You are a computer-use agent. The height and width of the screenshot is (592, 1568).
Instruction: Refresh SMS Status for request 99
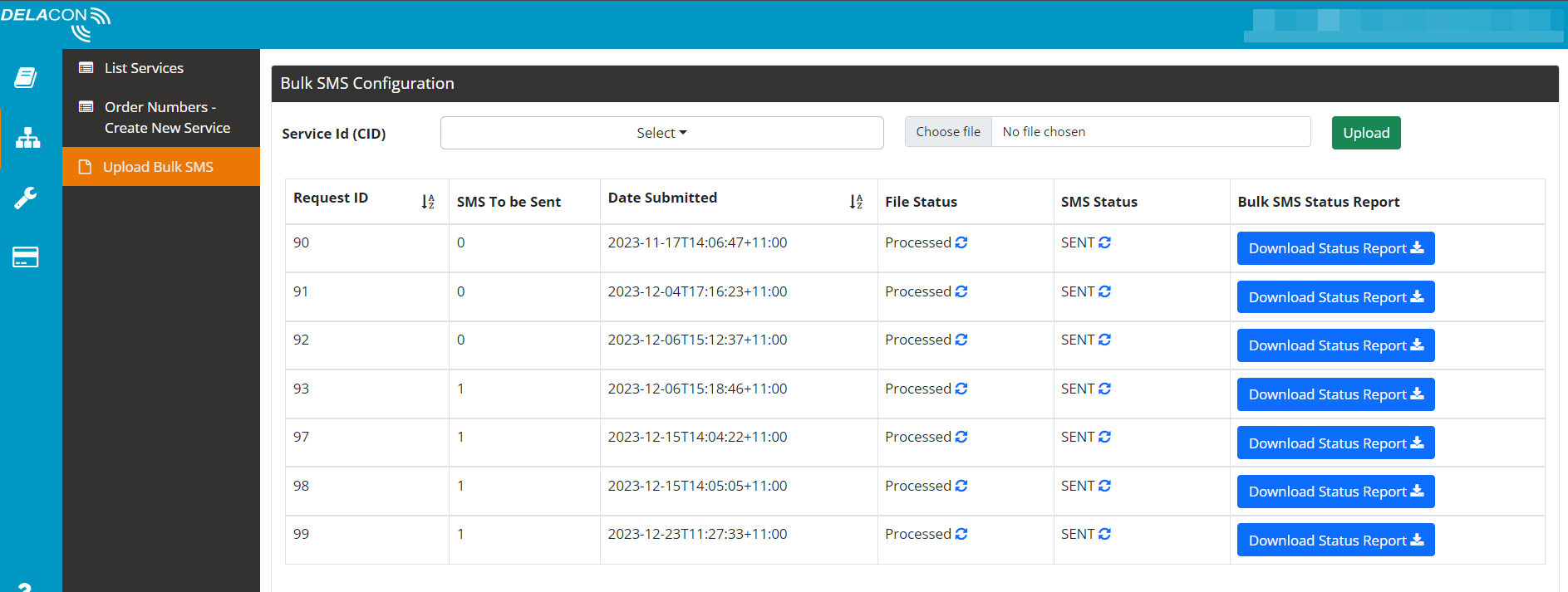tap(1104, 534)
